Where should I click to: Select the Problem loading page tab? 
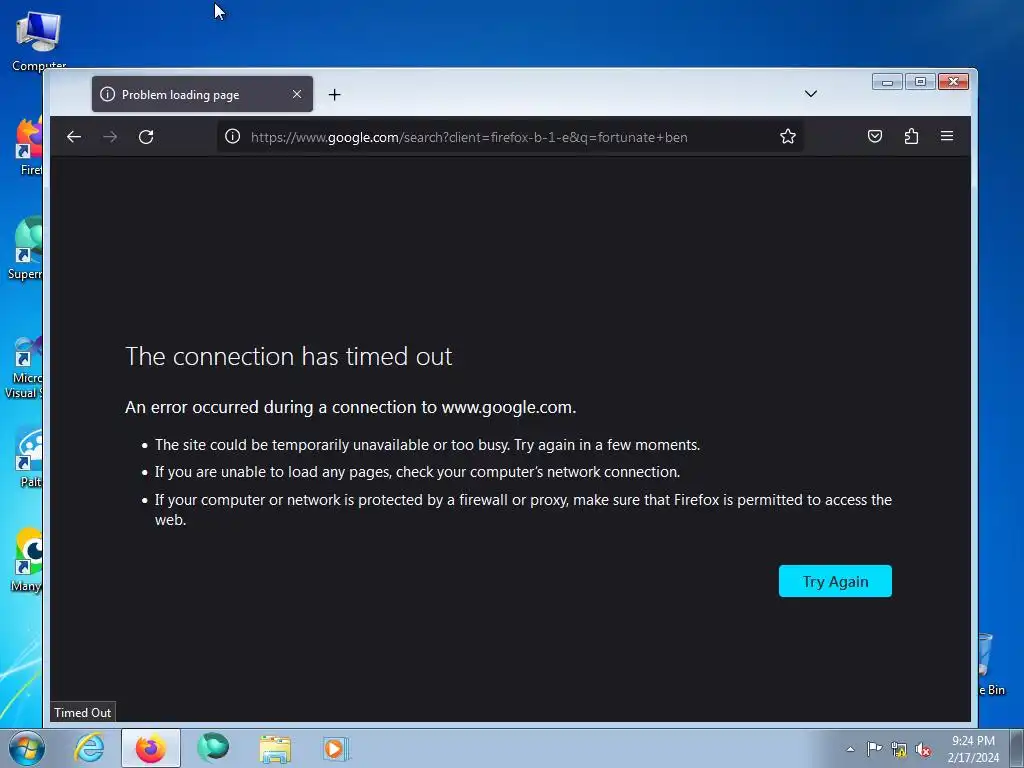[x=202, y=94]
